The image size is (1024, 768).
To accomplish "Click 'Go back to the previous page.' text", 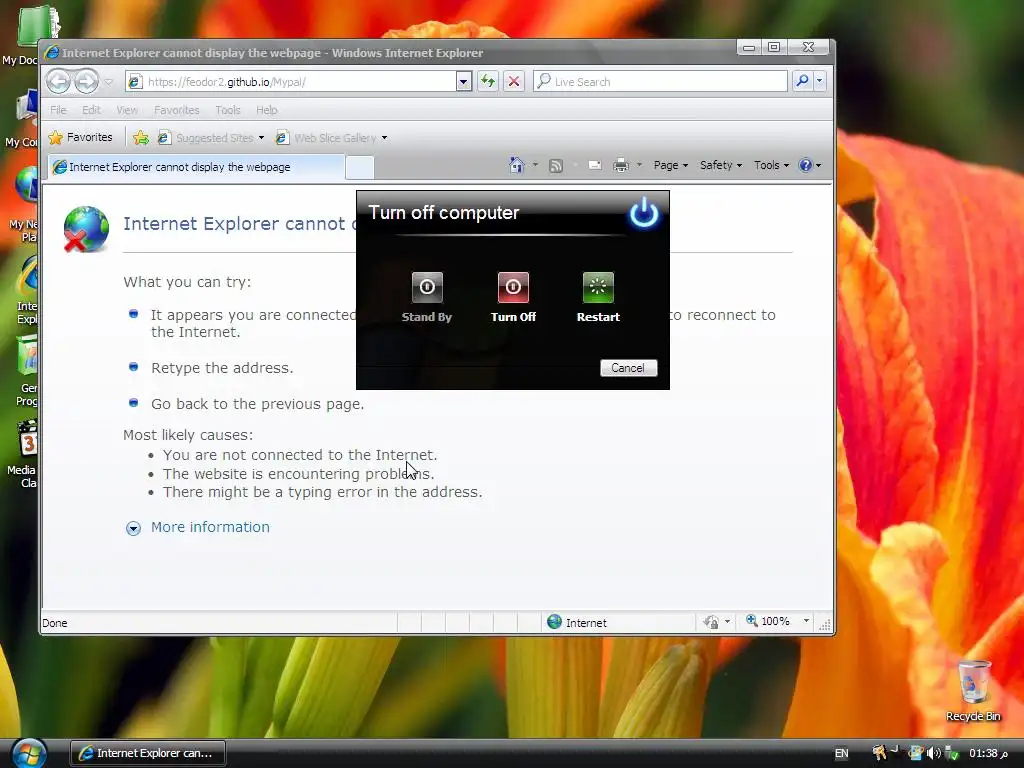I will [x=257, y=404].
